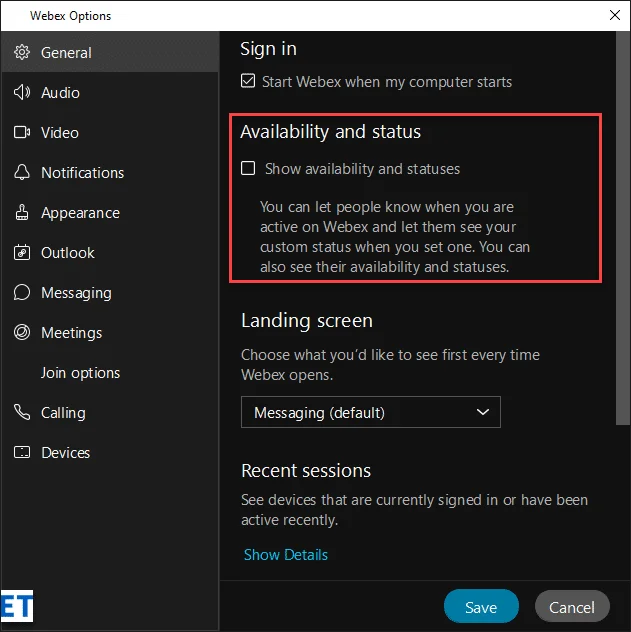
Task: Save the Webex options
Action: point(481,607)
